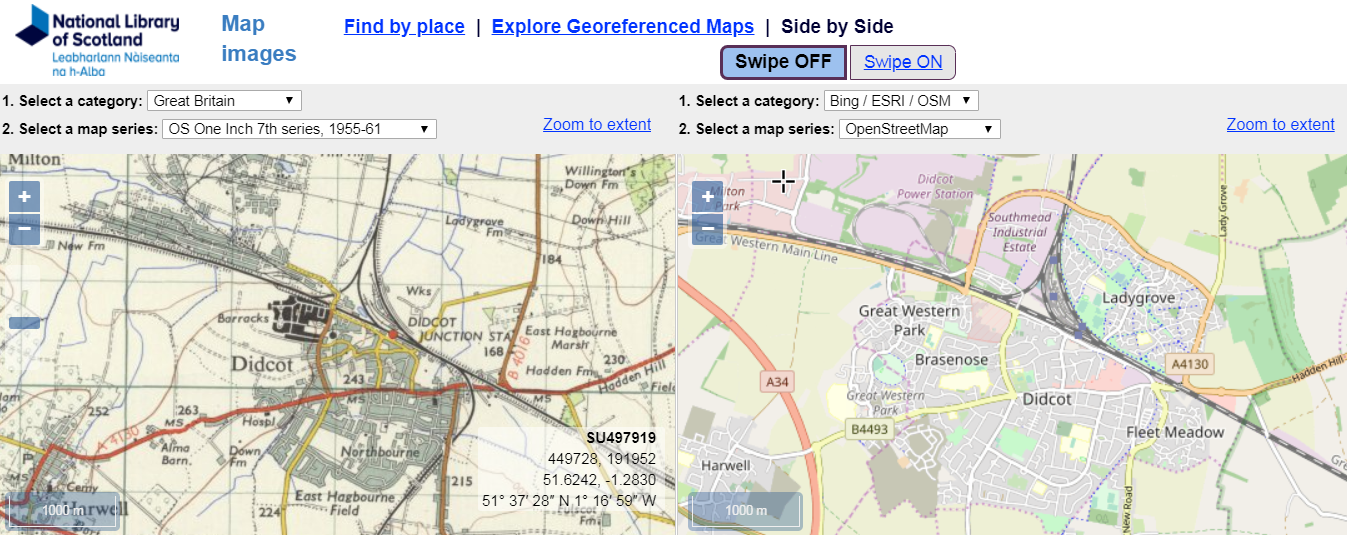Open the Map images heading link
This screenshot has height=535, width=1347.
tap(259, 39)
